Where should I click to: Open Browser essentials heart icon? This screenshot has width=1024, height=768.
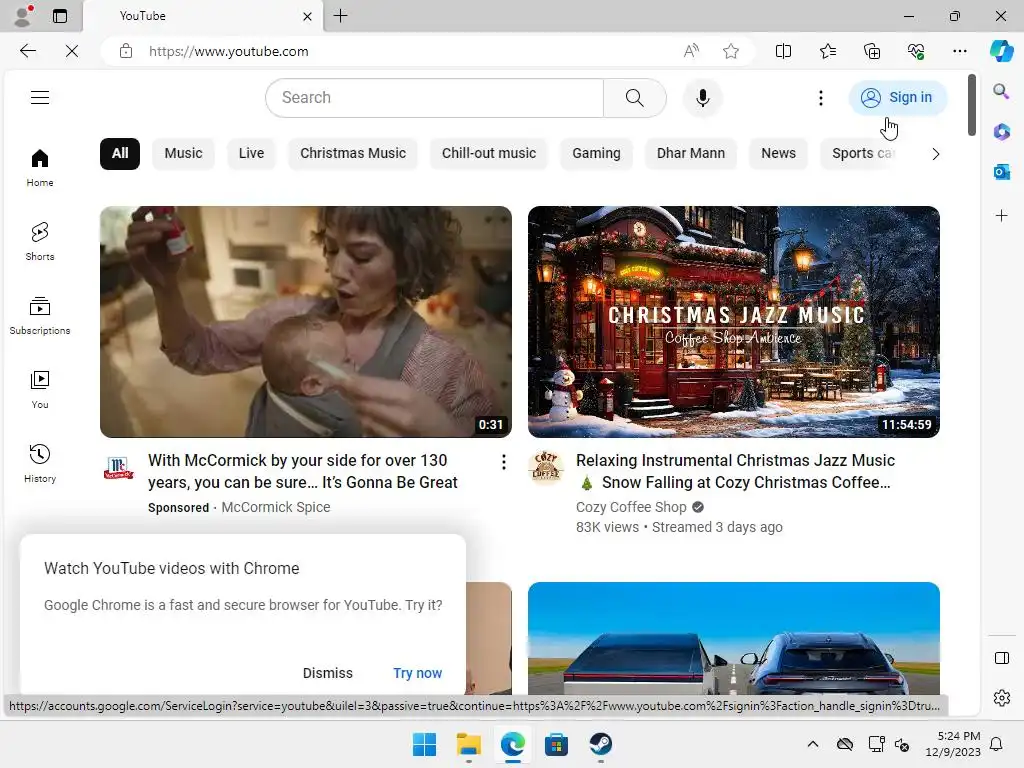(x=916, y=51)
